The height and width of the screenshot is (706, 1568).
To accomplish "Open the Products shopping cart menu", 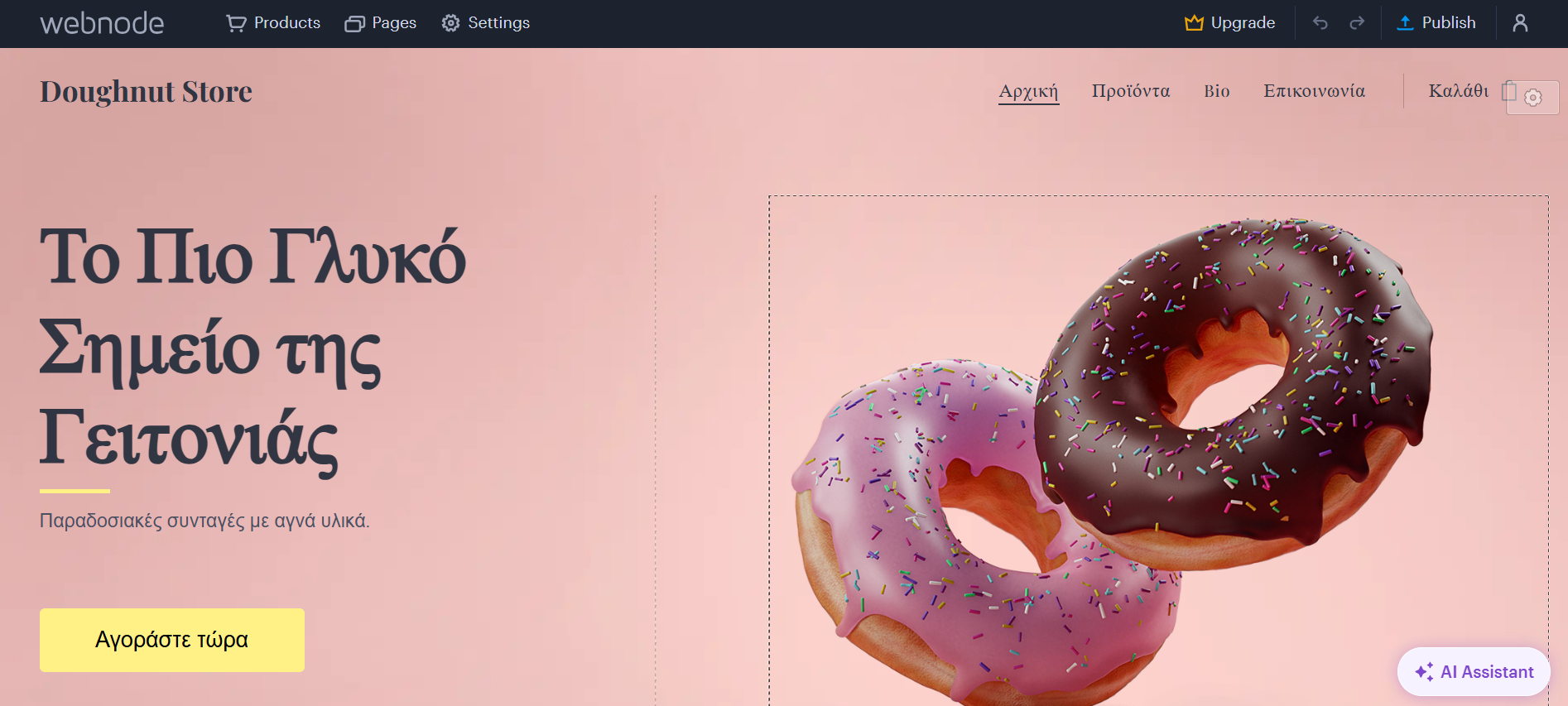I will pos(273,23).
